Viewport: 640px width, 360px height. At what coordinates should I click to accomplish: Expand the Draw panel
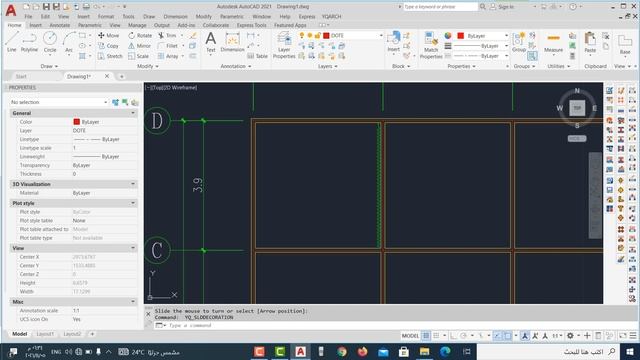click(49, 66)
